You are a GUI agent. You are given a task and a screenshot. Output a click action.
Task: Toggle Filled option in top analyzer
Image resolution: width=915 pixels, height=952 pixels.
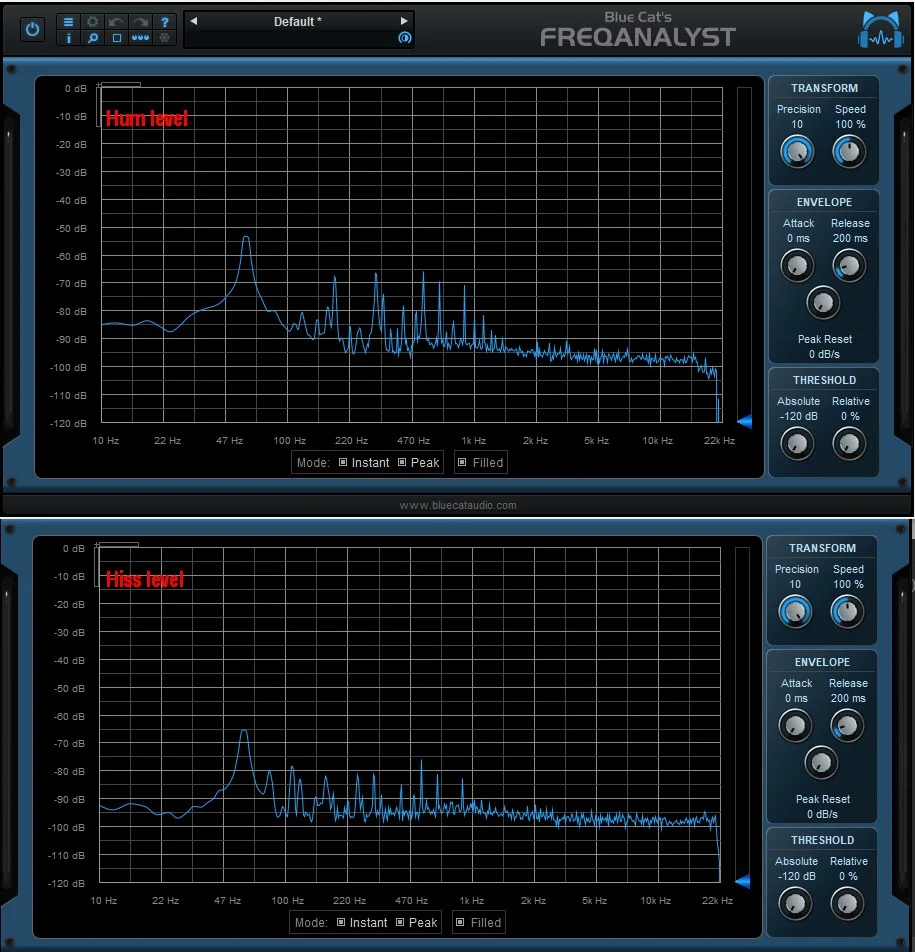click(480, 463)
